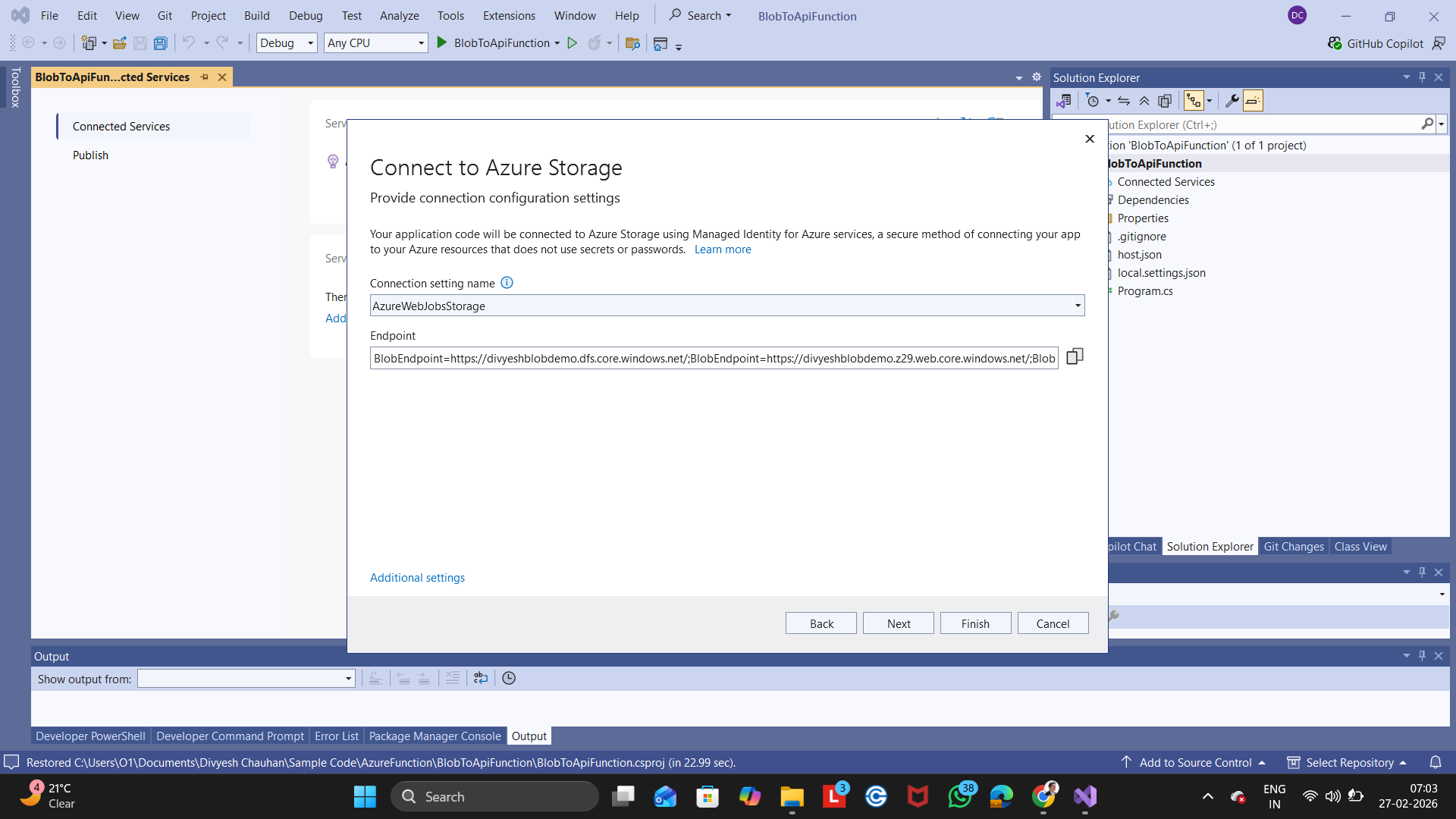Image resolution: width=1456 pixels, height=819 pixels.
Task: Copy the endpoint connection string
Action: click(1075, 356)
